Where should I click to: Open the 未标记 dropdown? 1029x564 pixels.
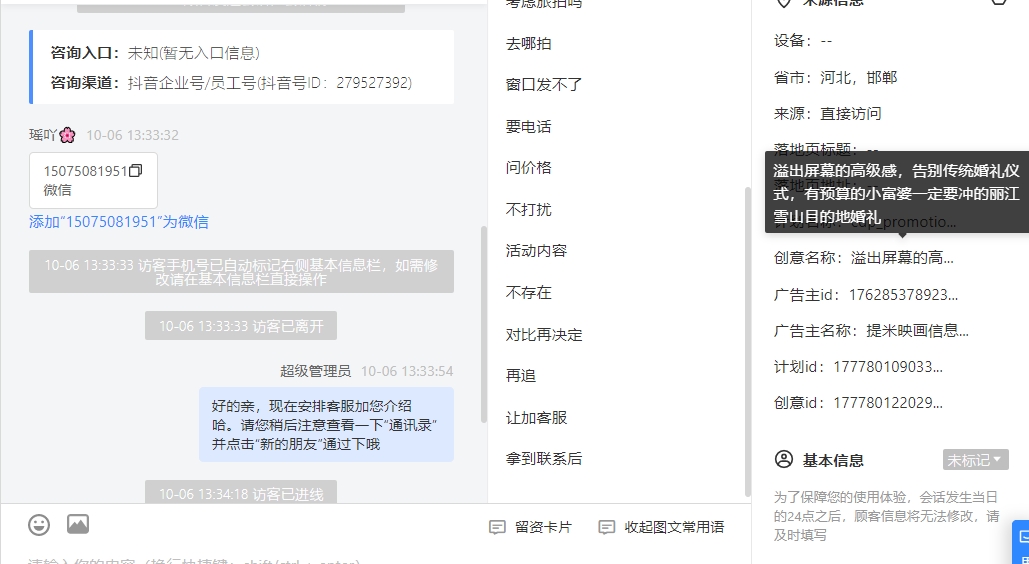coord(975,460)
